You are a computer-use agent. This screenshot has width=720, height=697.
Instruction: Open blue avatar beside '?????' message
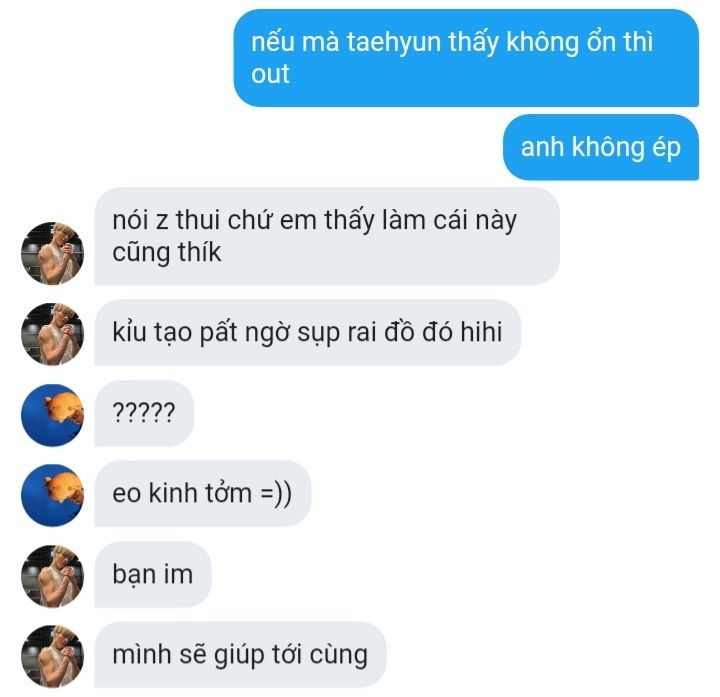tap(52, 415)
